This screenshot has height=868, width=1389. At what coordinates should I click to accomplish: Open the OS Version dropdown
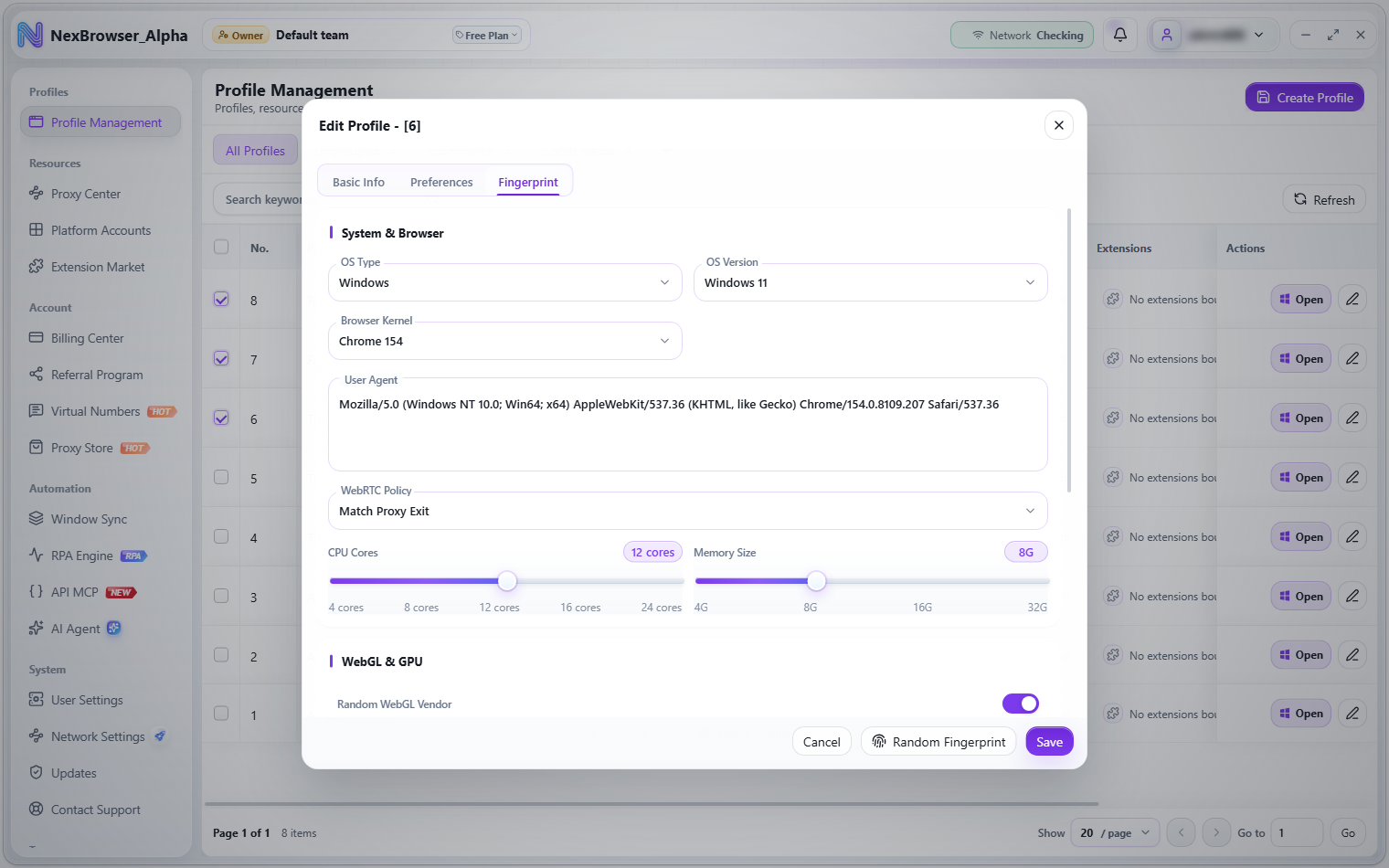coord(871,282)
